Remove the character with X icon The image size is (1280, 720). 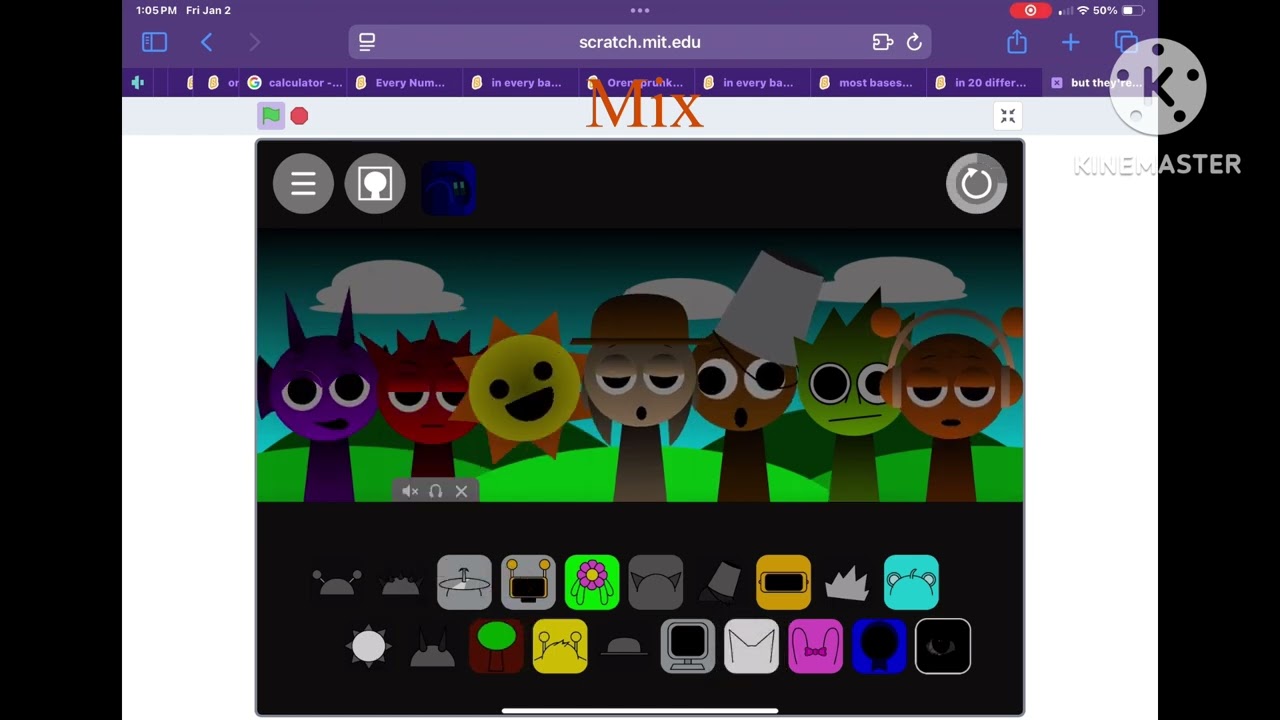click(461, 491)
